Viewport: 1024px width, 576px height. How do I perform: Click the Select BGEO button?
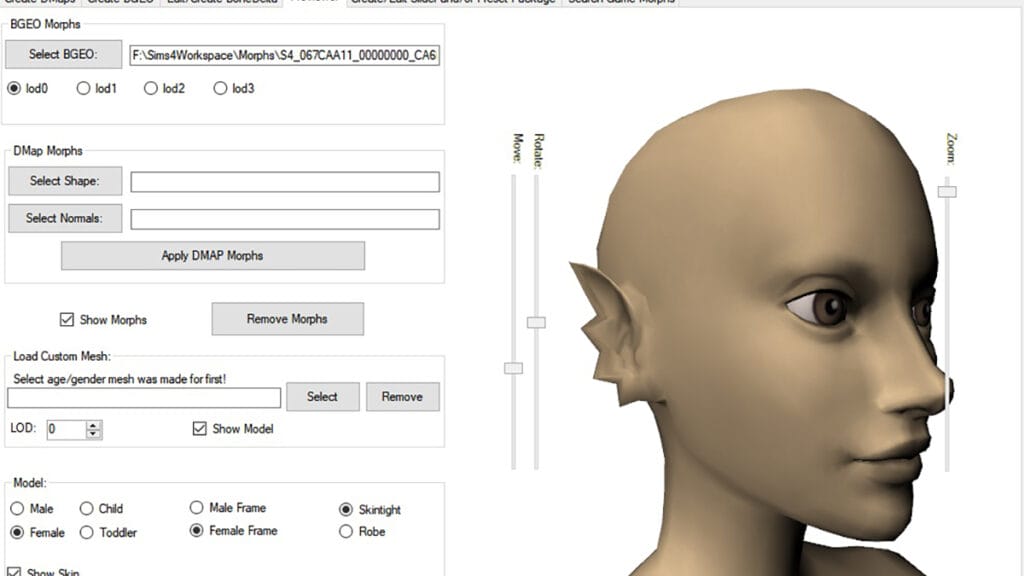tap(62, 54)
